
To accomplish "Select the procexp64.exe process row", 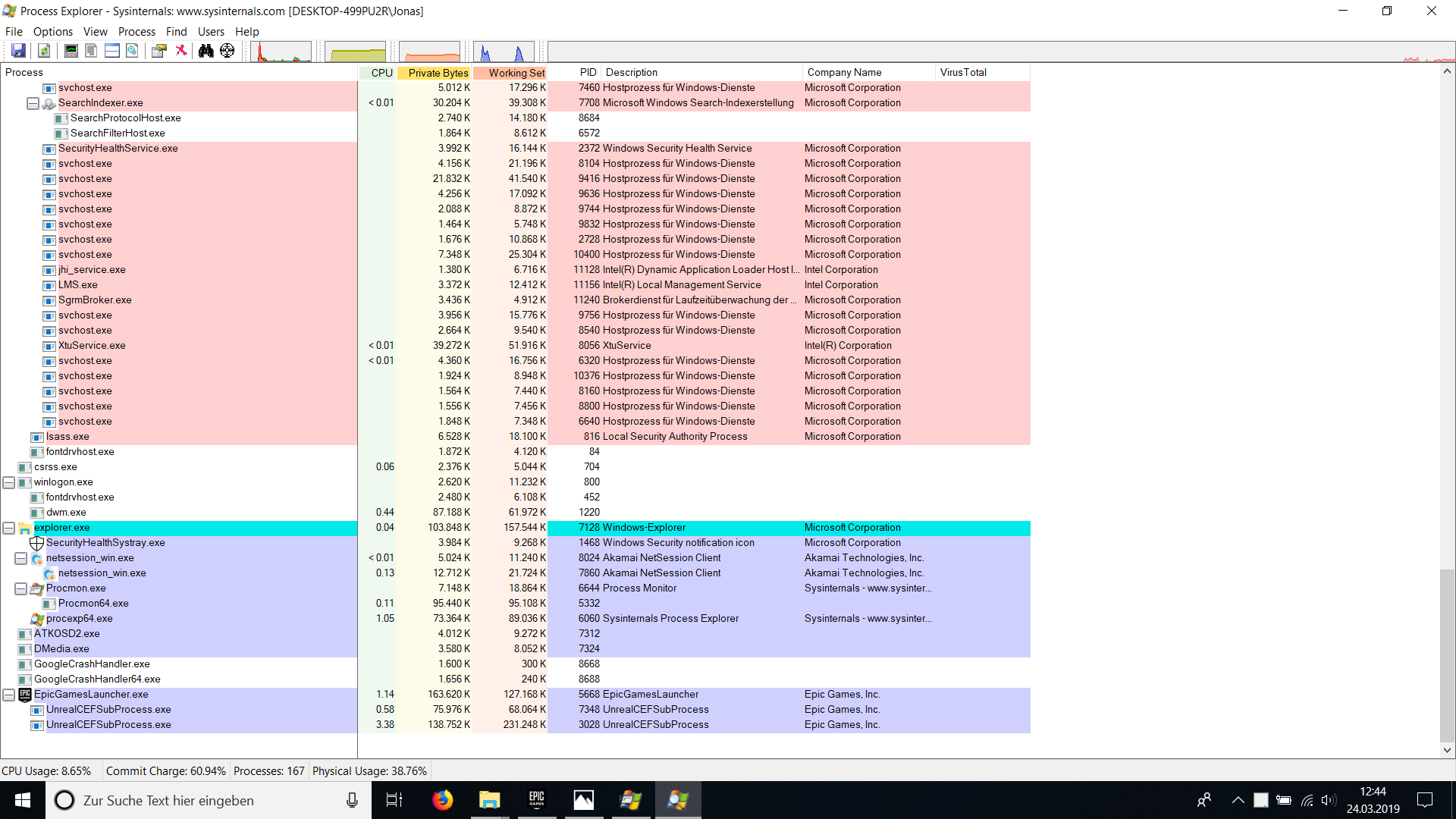I will [x=79, y=619].
